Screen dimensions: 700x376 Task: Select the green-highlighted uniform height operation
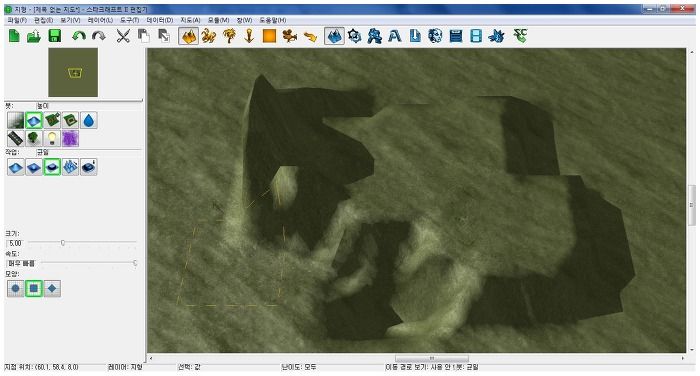pyautogui.click(x=52, y=167)
